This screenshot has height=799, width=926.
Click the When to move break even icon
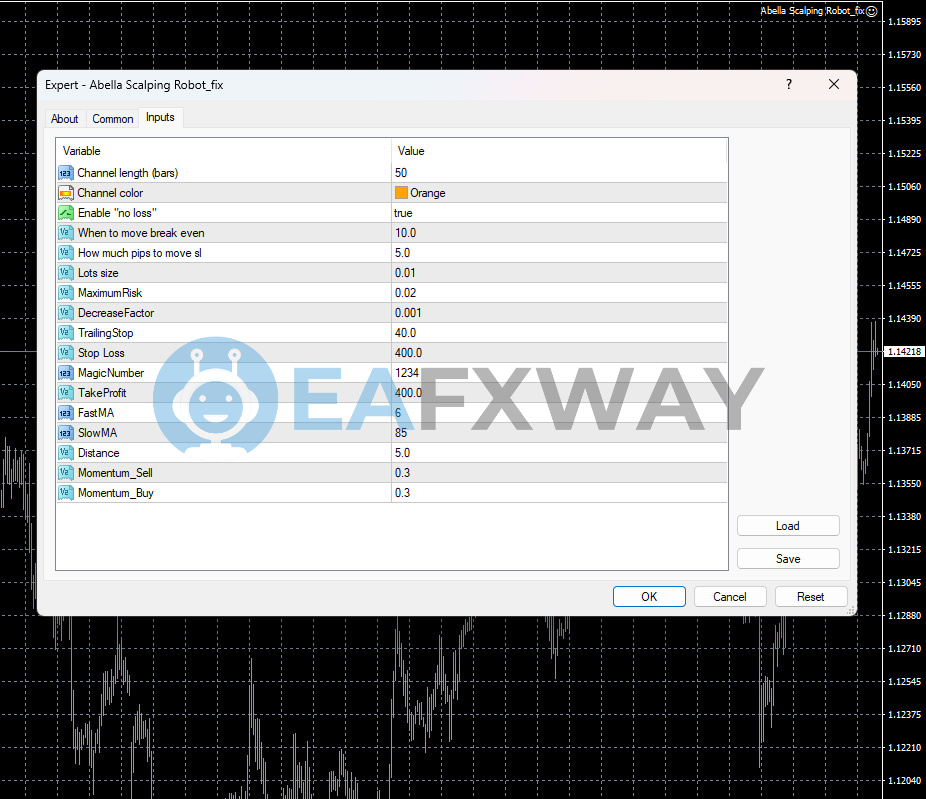[x=66, y=233]
